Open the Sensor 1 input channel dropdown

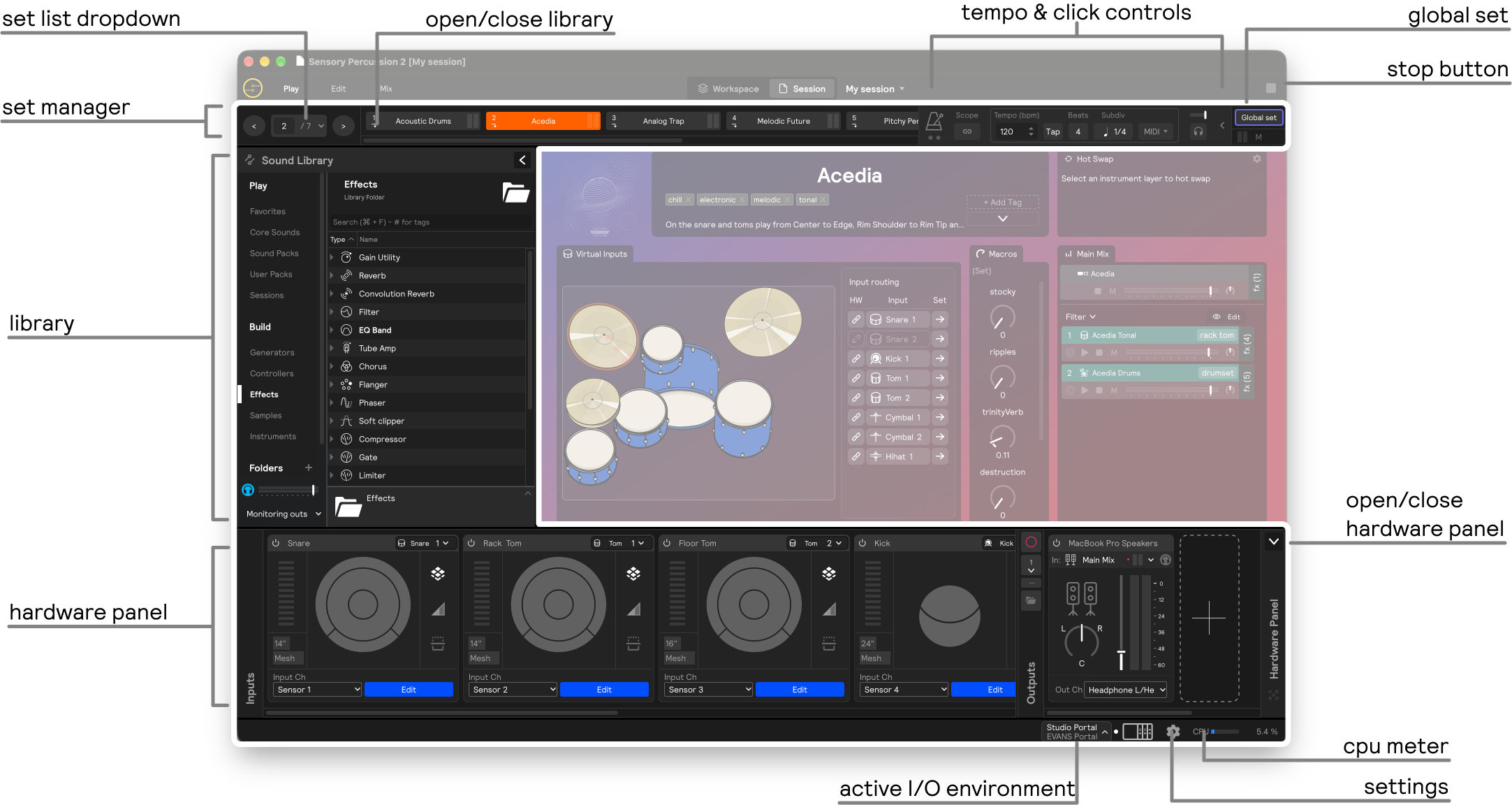[316, 690]
